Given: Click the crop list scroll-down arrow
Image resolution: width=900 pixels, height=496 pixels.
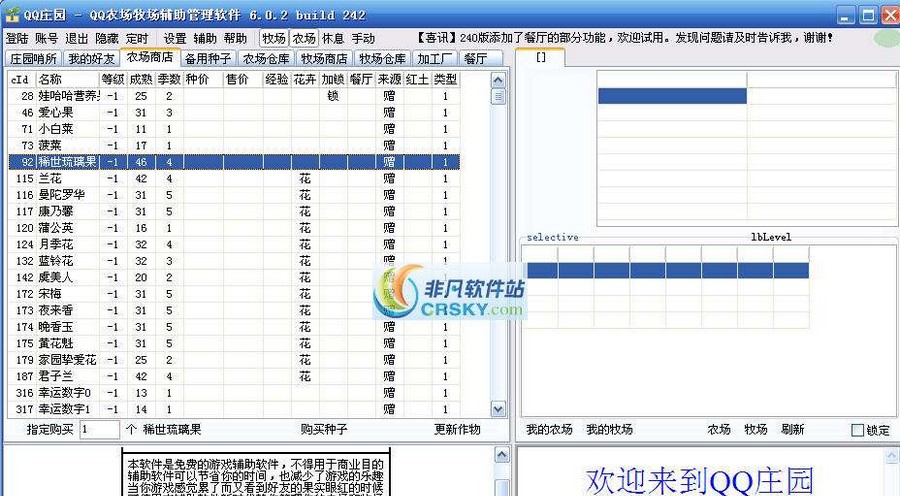Looking at the screenshot, I should 498,409.
